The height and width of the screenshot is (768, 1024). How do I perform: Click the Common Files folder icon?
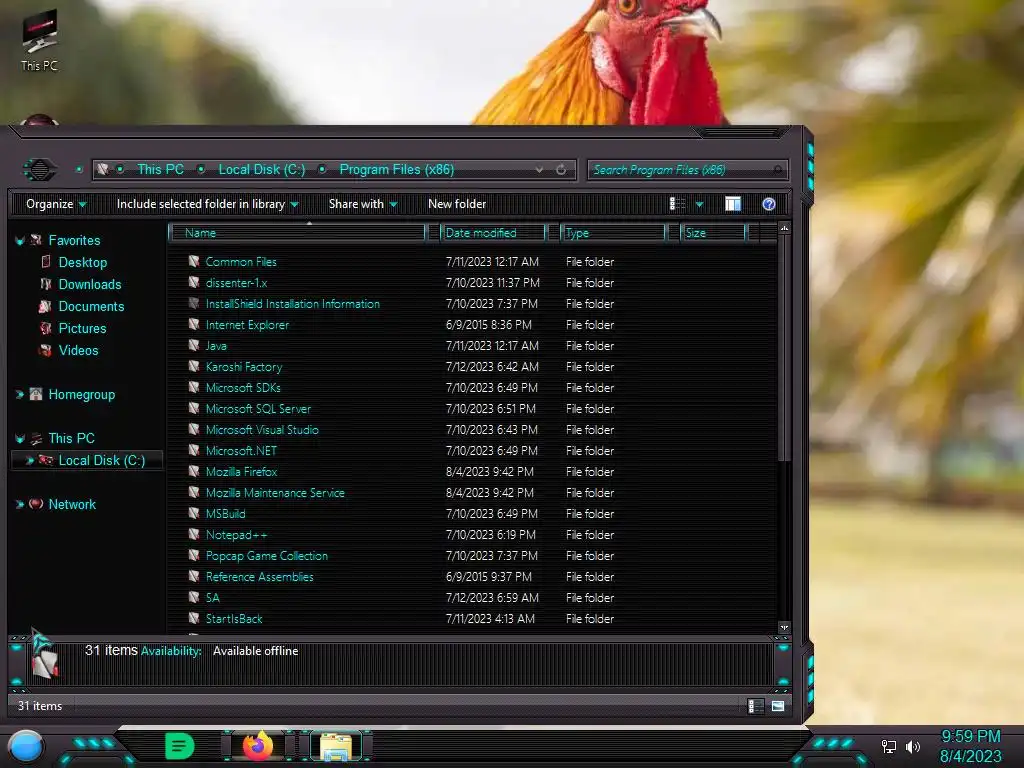194,261
